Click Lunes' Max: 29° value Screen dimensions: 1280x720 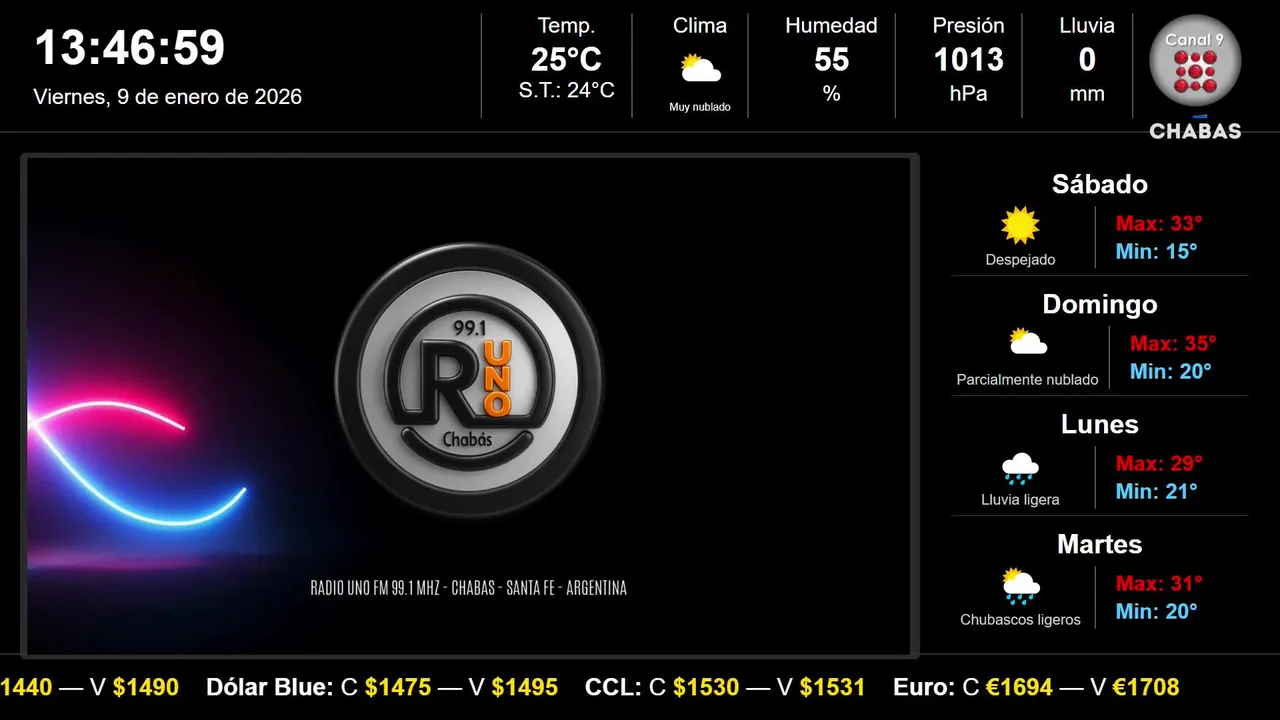1159,463
